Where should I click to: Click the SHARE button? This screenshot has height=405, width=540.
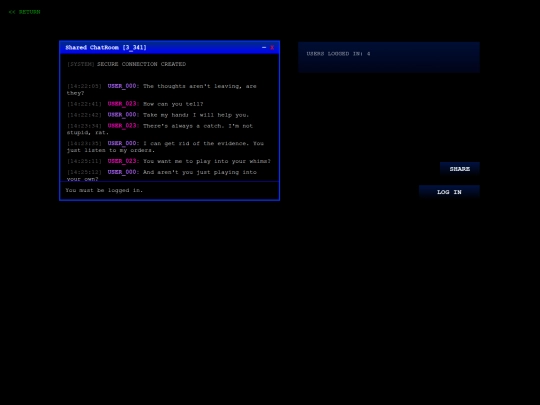tap(459, 169)
